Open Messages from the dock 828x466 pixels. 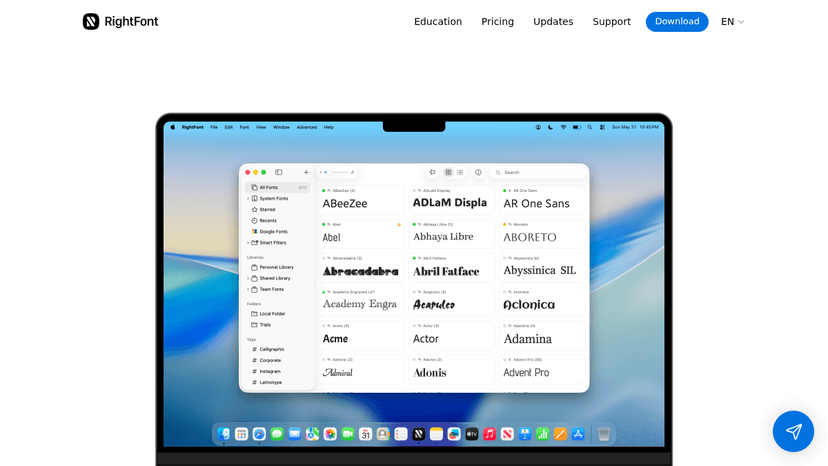[277, 434]
